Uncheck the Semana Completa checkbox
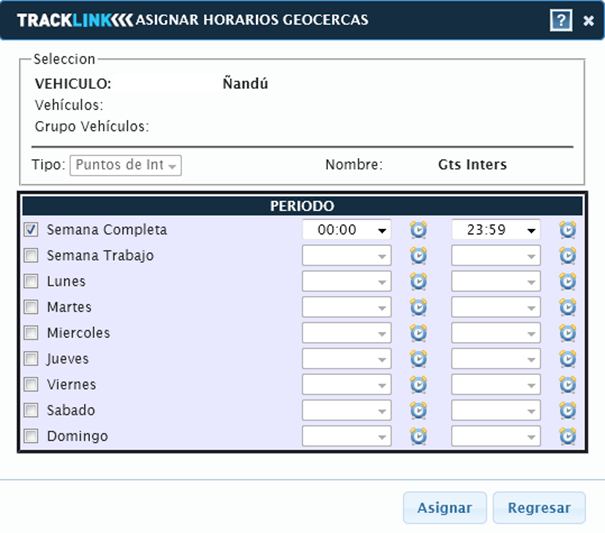The width and height of the screenshot is (605, 533). click(x=31, y=230)
